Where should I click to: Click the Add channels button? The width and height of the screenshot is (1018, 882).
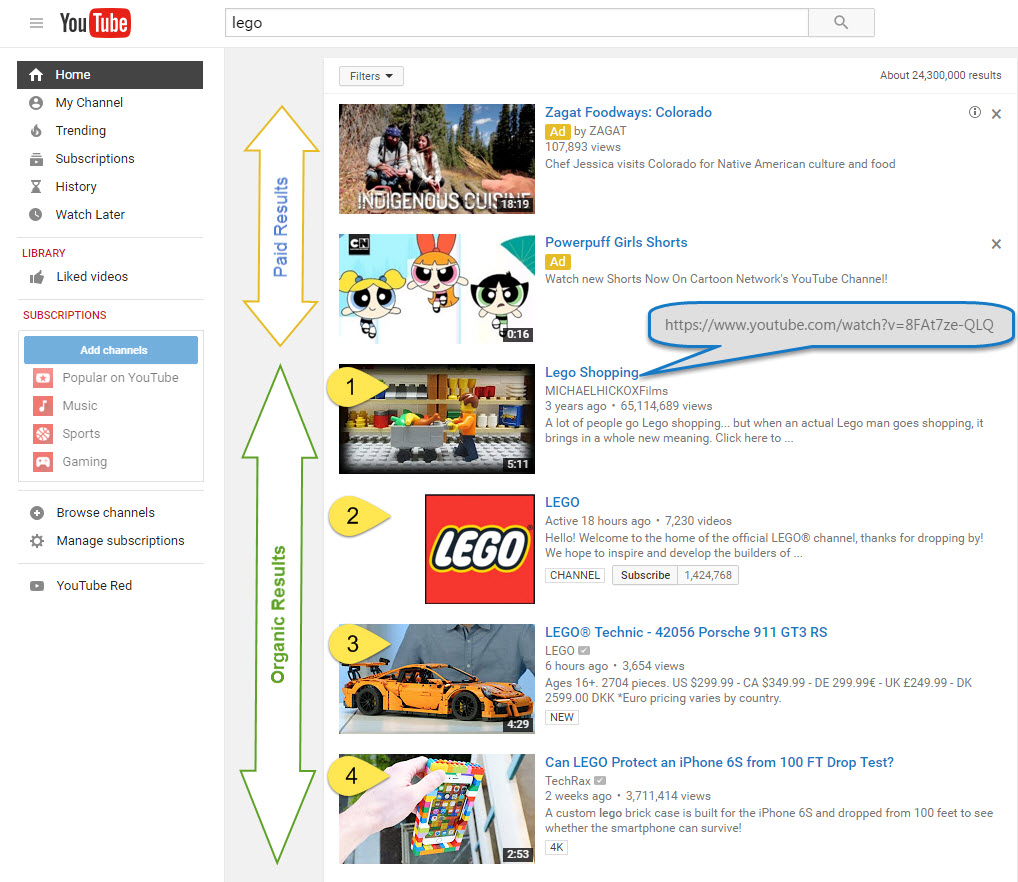(111, 350)
